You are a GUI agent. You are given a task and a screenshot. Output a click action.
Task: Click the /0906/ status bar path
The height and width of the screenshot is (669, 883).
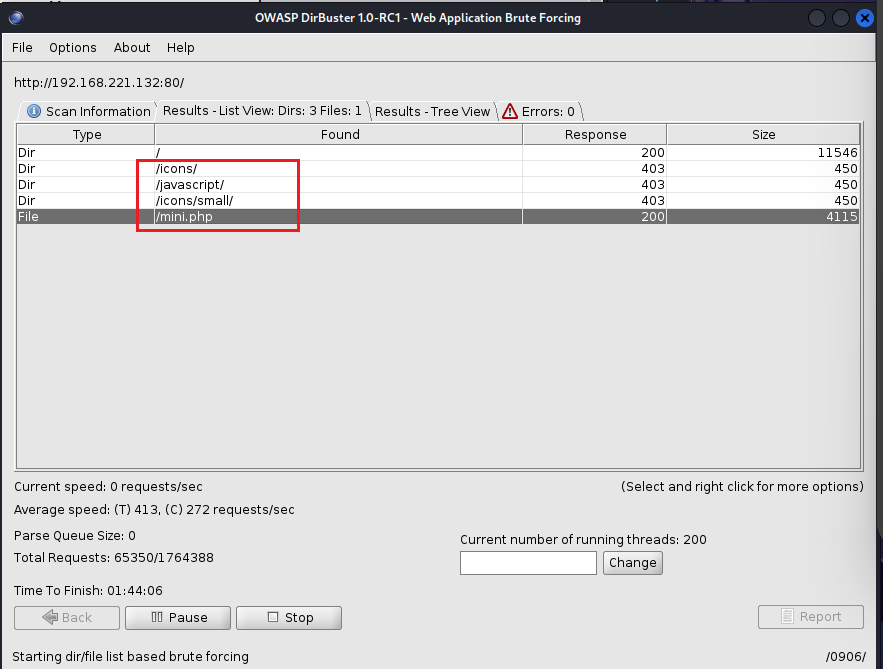846,657
